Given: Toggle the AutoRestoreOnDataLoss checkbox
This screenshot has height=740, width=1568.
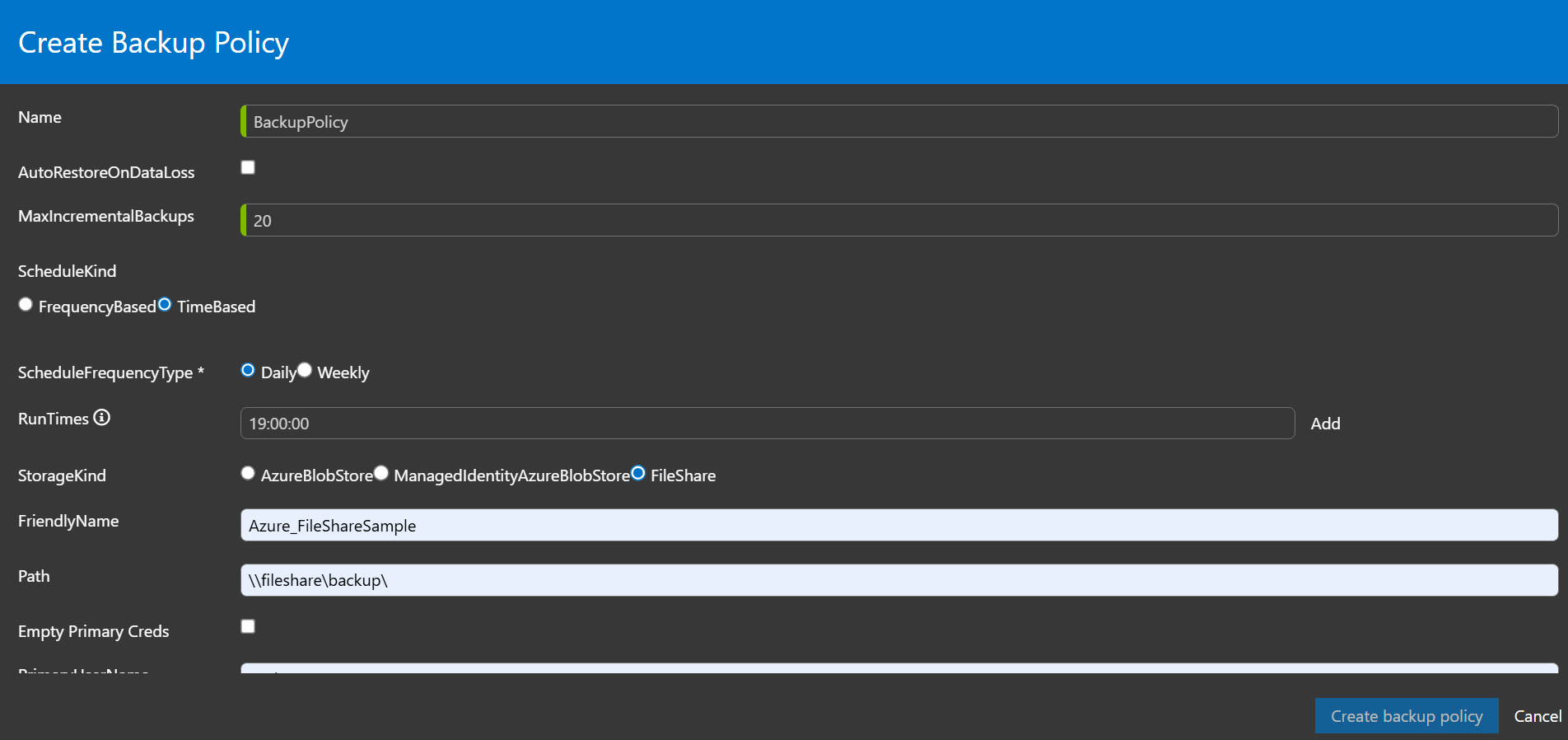Looking at the screenshot, I should click(x=248, y=167).
